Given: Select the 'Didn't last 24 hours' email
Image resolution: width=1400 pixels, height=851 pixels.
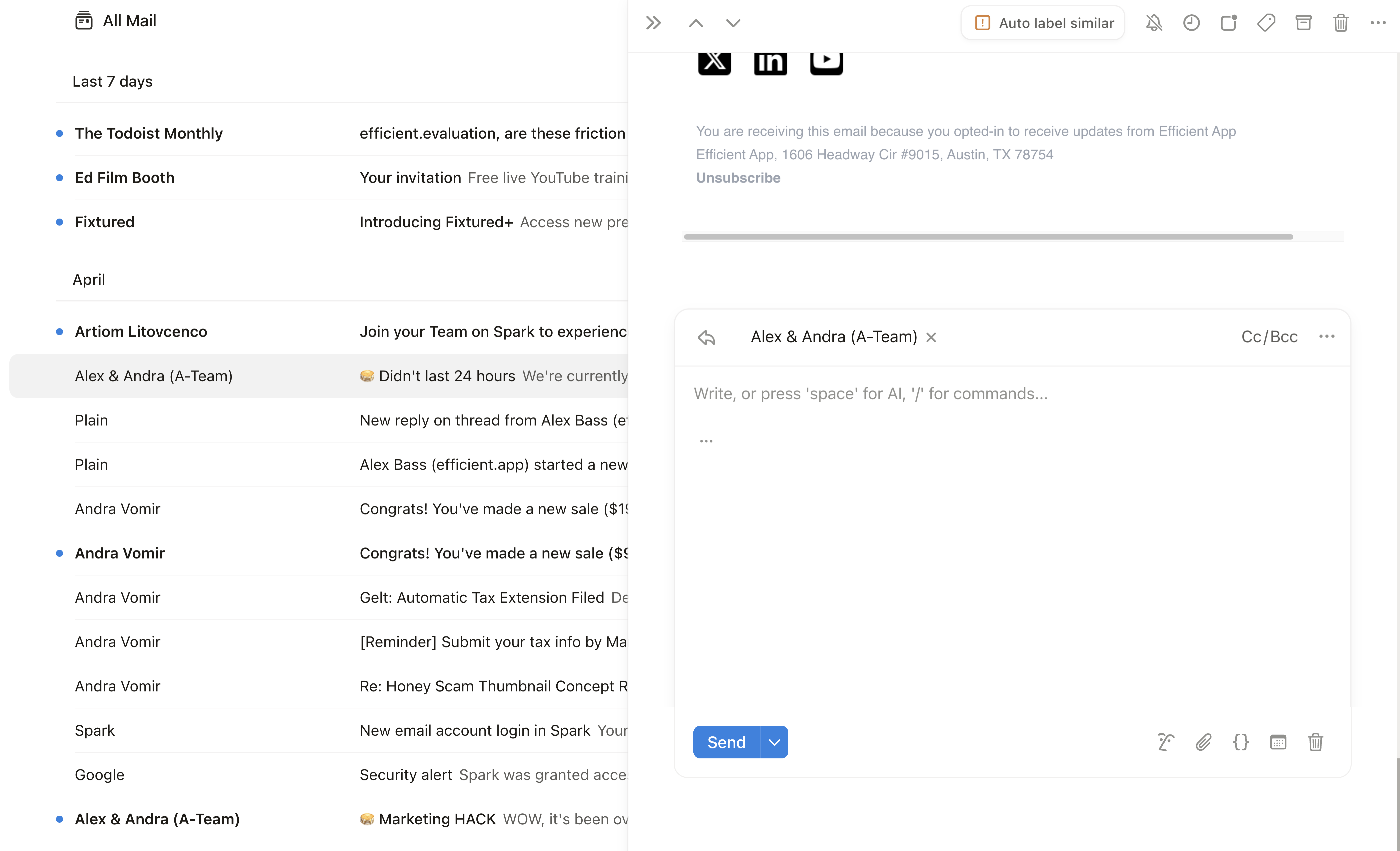Looking at the screenshot, I should 319,376.
